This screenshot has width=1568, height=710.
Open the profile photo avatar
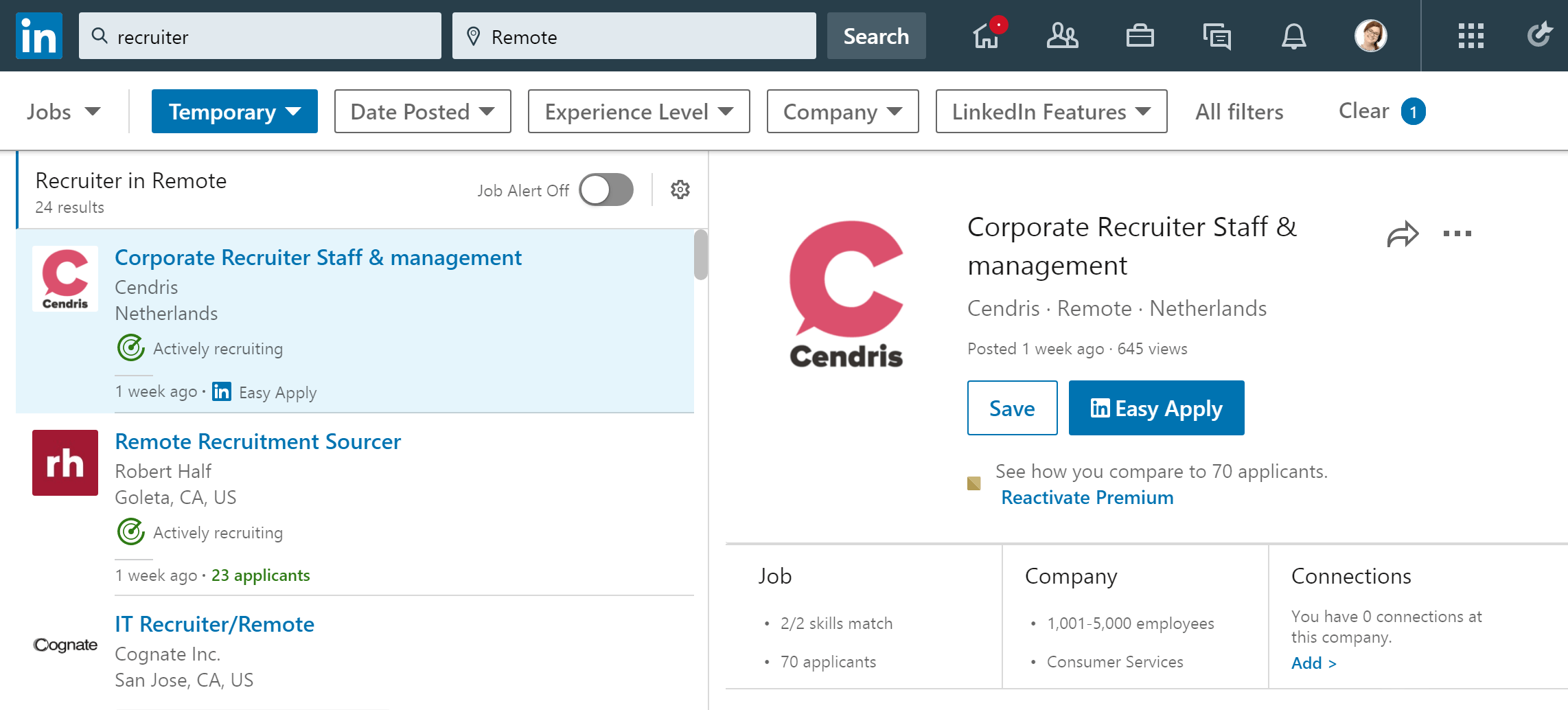(x=1370, y=36)
